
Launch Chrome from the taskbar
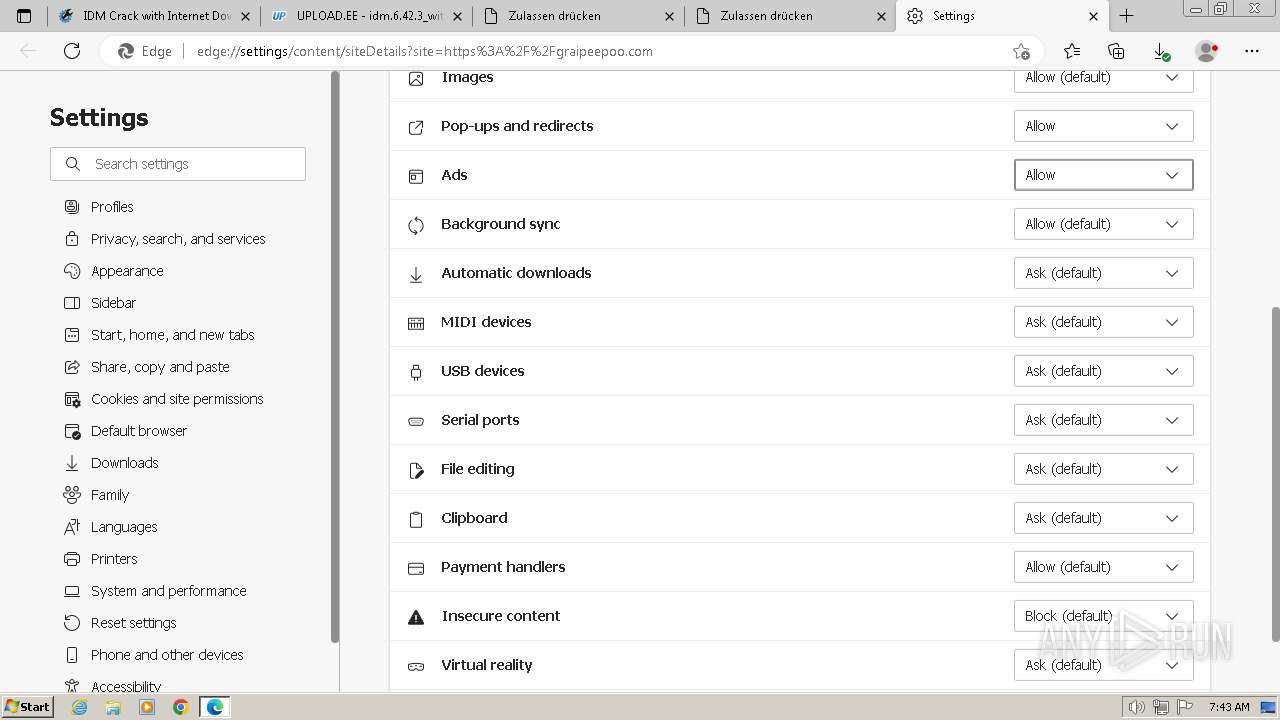pos(181,707)
